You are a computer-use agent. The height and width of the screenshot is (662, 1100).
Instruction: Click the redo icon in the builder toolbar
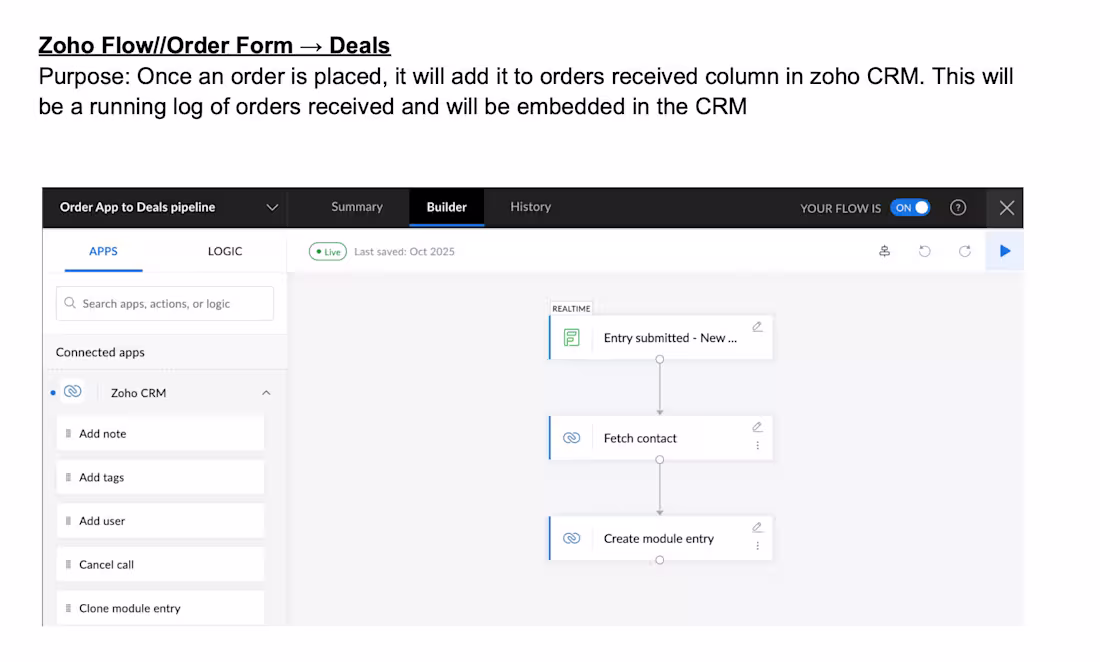click(964, 251)
